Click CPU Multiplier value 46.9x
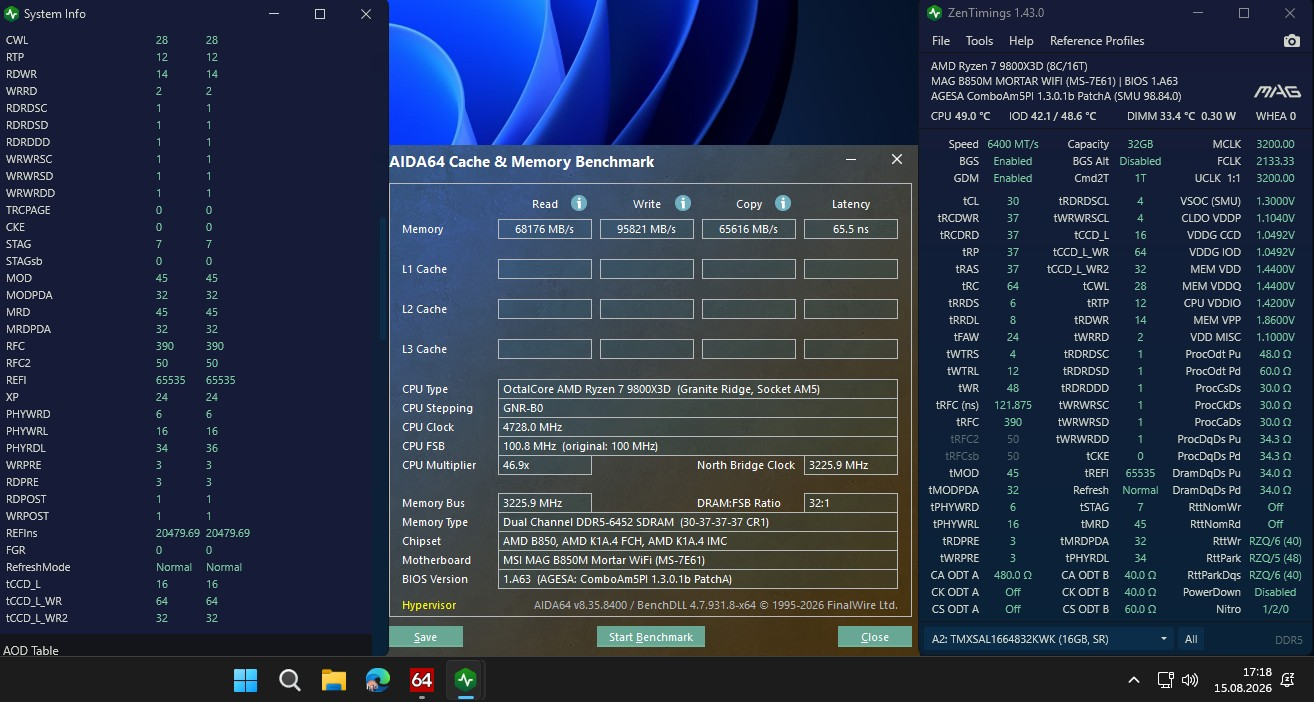 tap(545, 465)
